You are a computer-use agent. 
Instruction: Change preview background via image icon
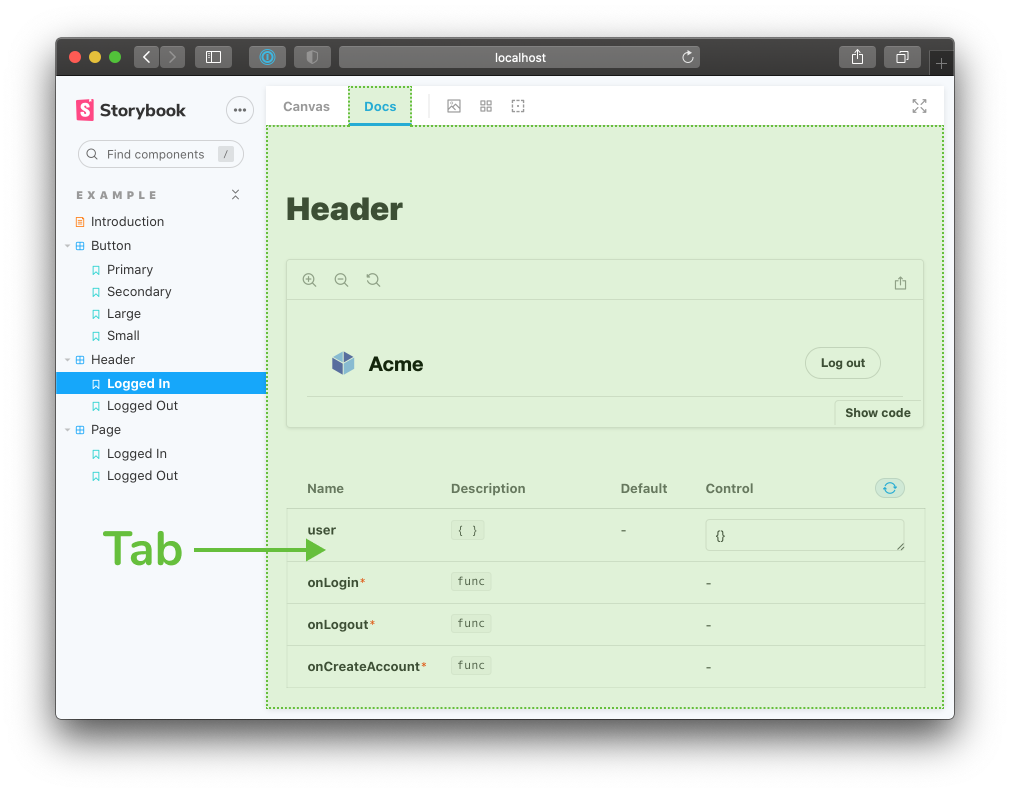point(454,106)
